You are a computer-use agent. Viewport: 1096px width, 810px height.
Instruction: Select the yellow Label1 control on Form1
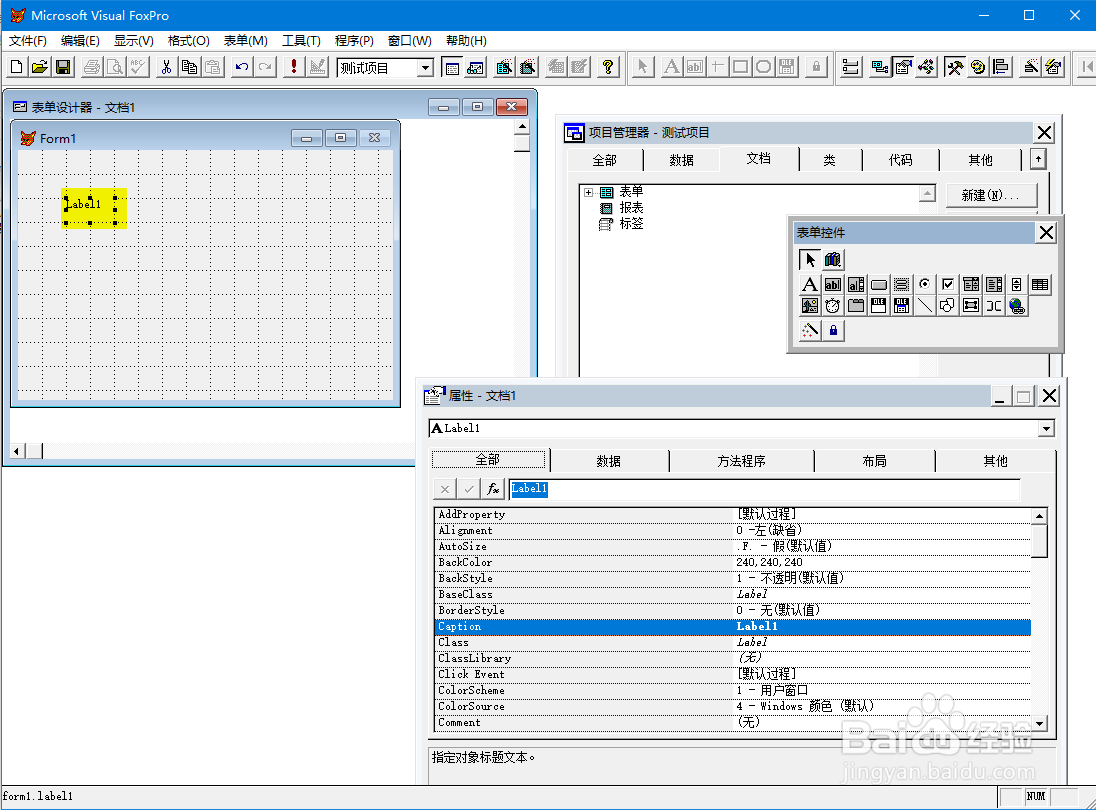tap(94, 208)
